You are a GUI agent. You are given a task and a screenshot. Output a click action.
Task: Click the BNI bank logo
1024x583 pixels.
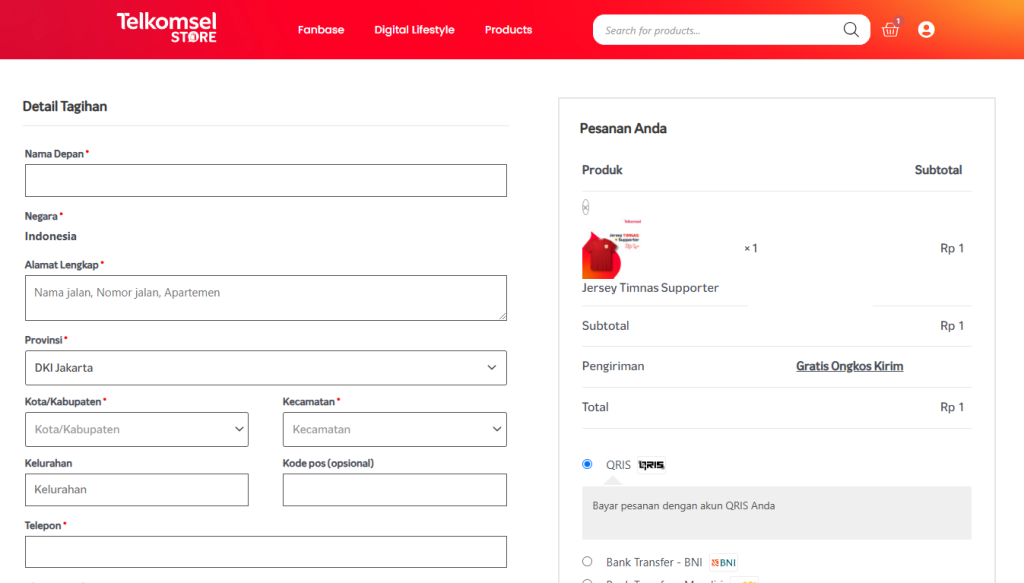click(x=724, y=563)
